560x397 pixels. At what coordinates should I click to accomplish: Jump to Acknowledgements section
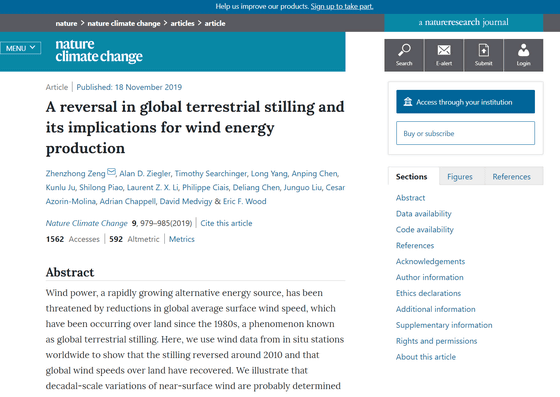(430, 262)
